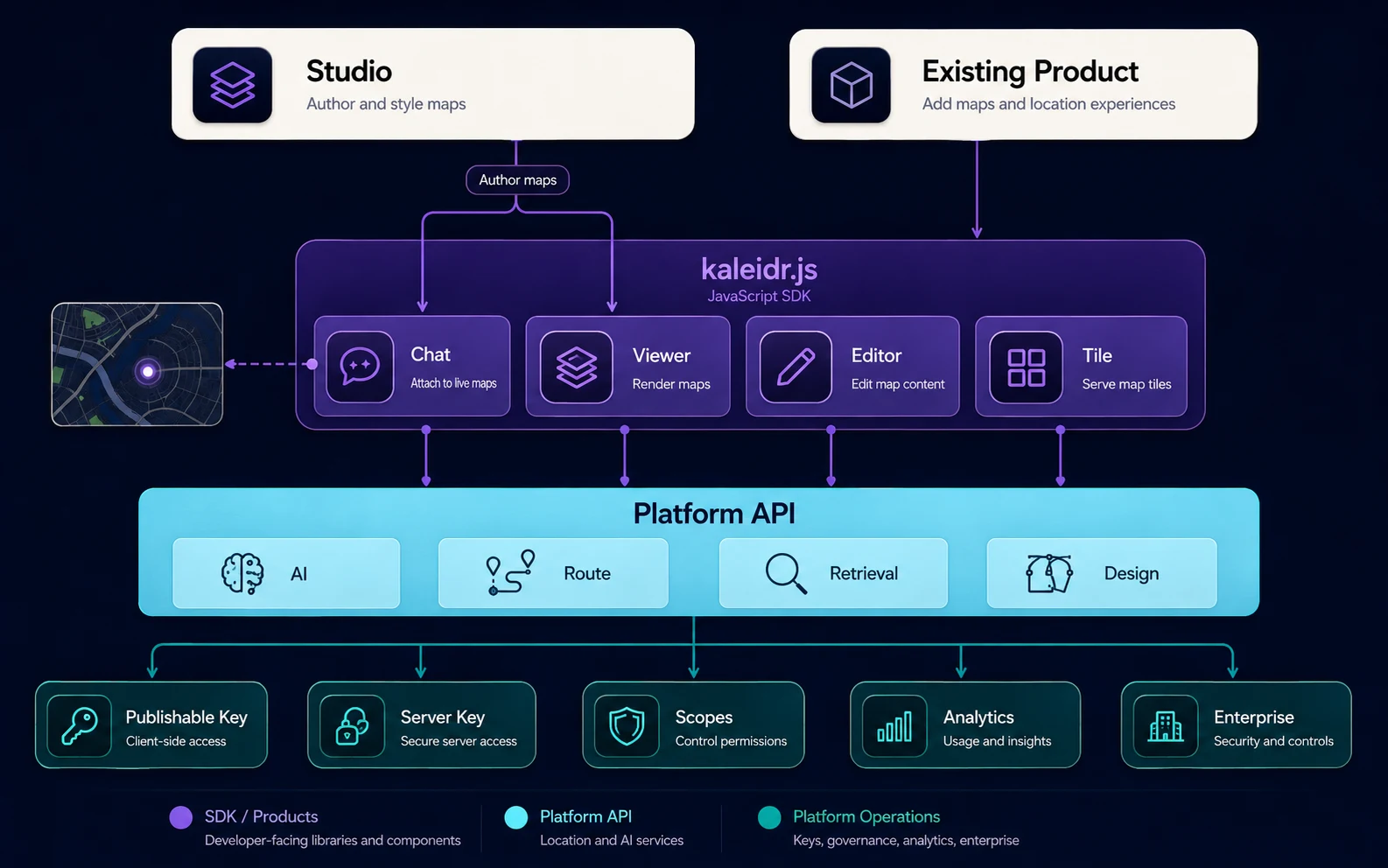This screenshot has height=868, width=1388.
Task: Click the Enterprise building icon
Action: (1166, 726)
